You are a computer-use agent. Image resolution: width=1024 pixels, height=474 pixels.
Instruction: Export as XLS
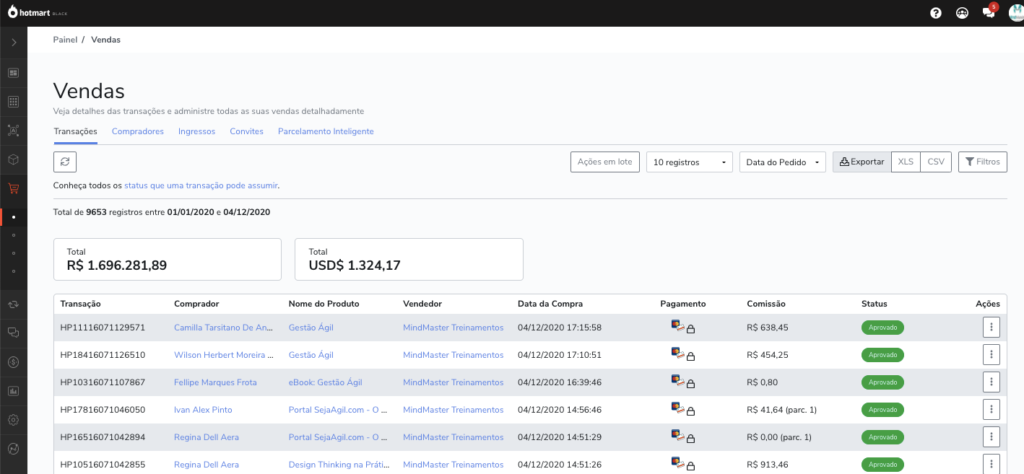coord(906,162)
